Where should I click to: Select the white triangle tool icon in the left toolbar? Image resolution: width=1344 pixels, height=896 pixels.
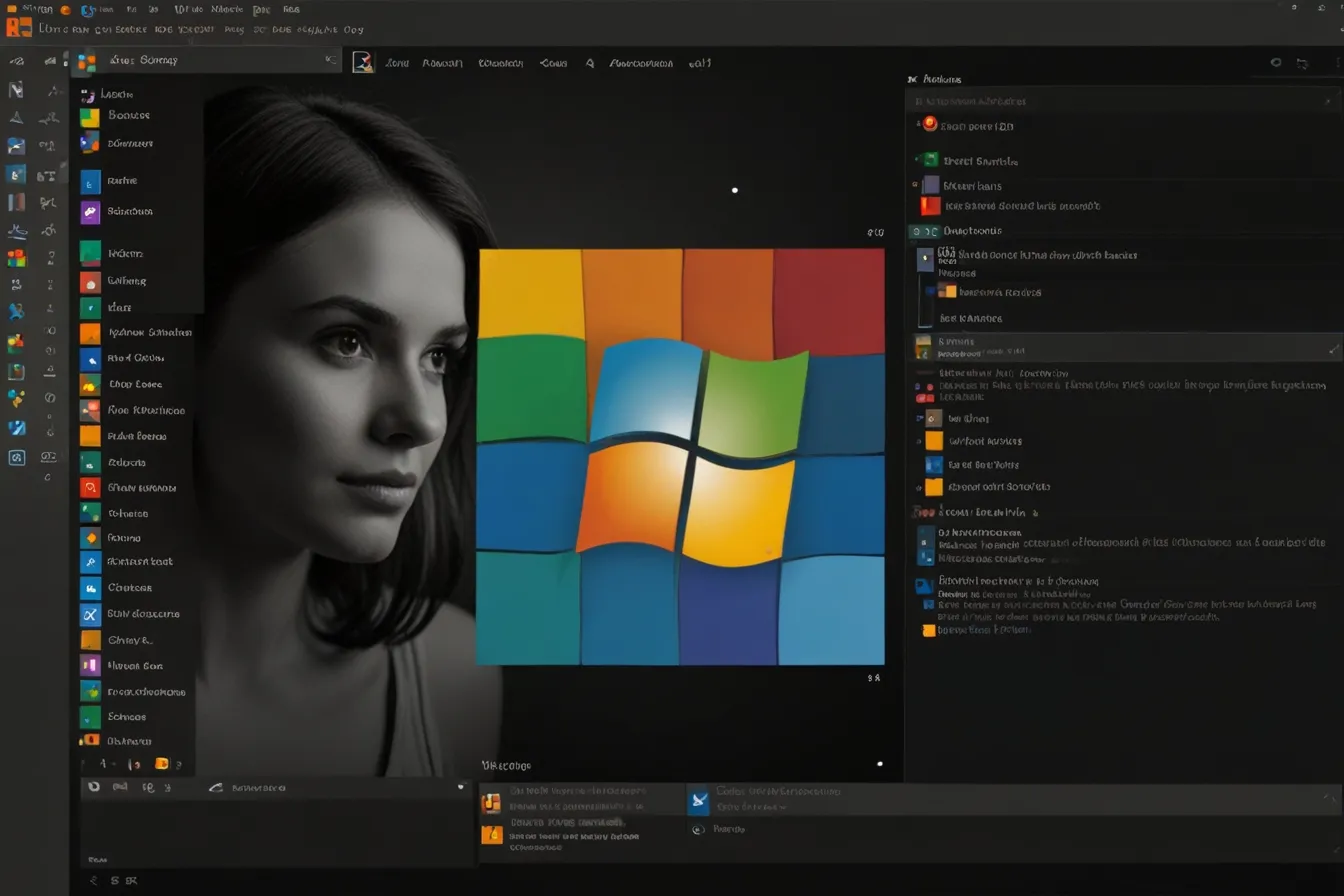coord(17,118)
